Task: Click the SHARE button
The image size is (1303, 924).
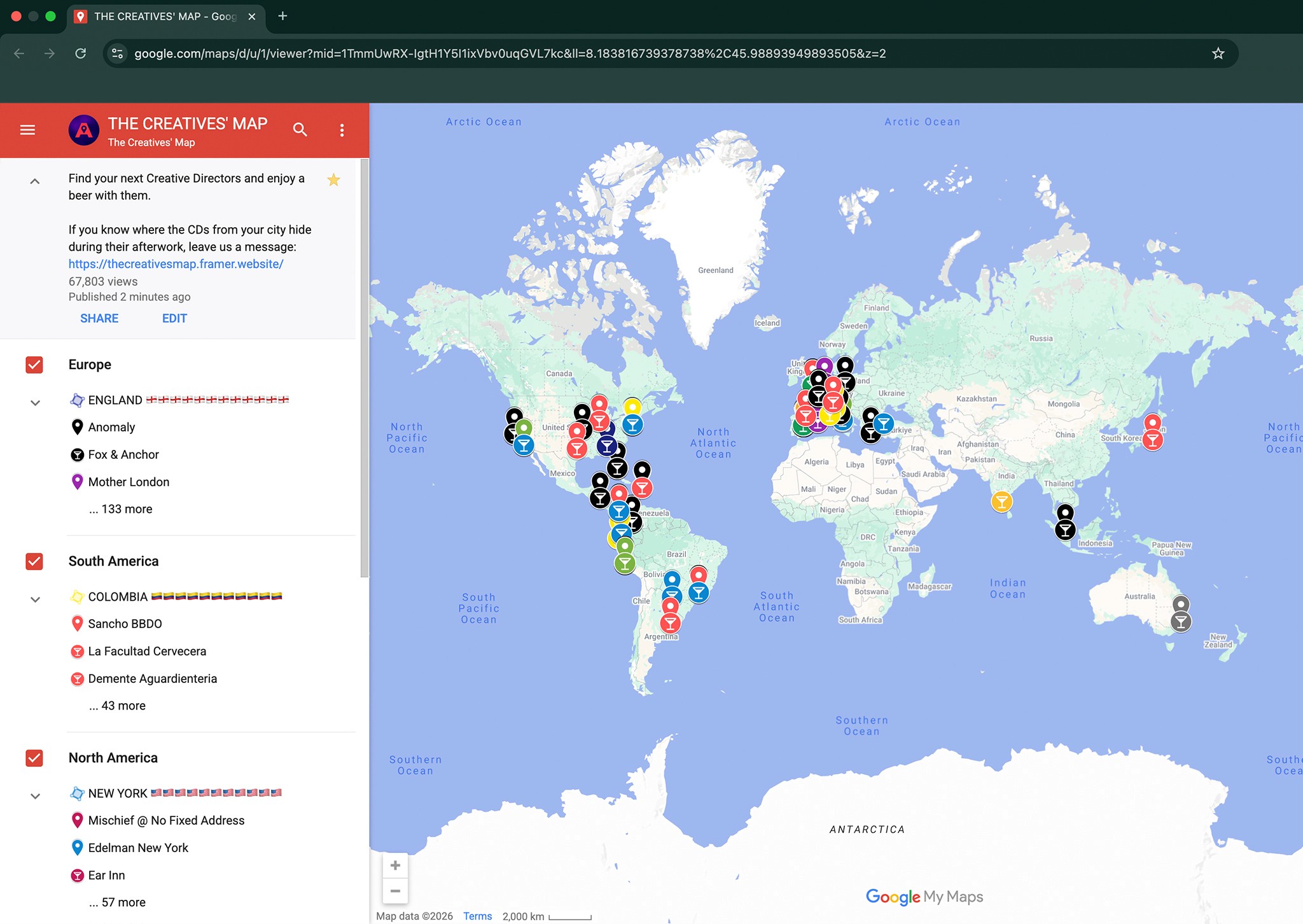Action: [x=99, y=318]
